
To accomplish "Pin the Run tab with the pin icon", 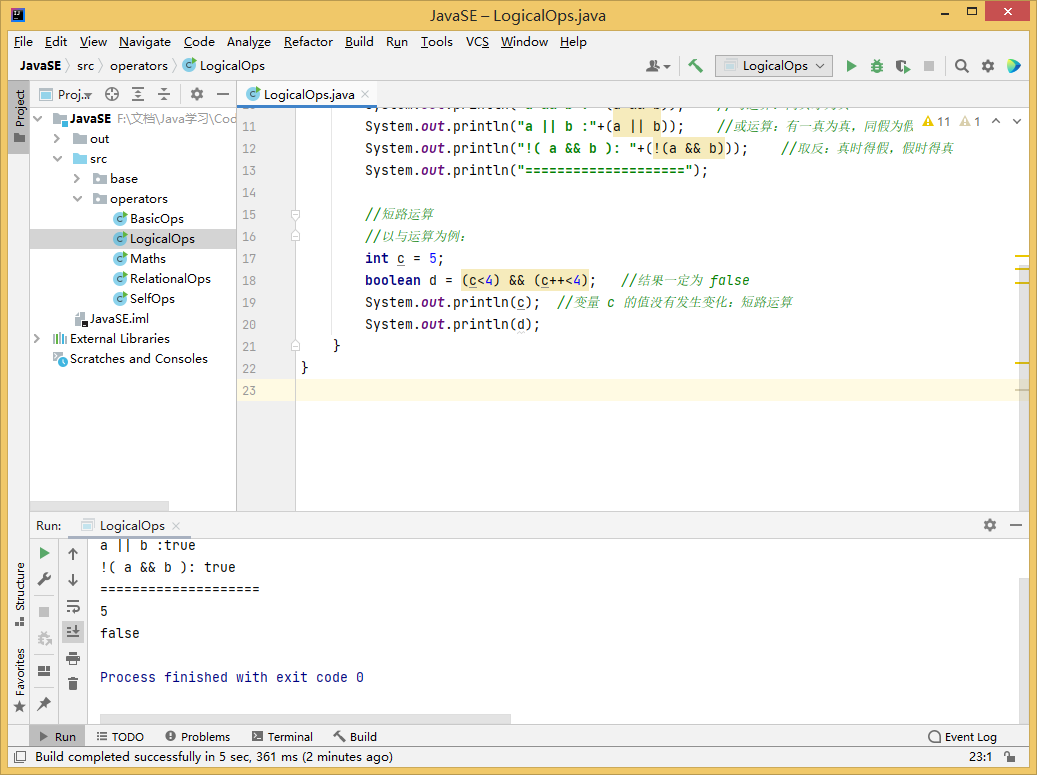I will point(44,704).
